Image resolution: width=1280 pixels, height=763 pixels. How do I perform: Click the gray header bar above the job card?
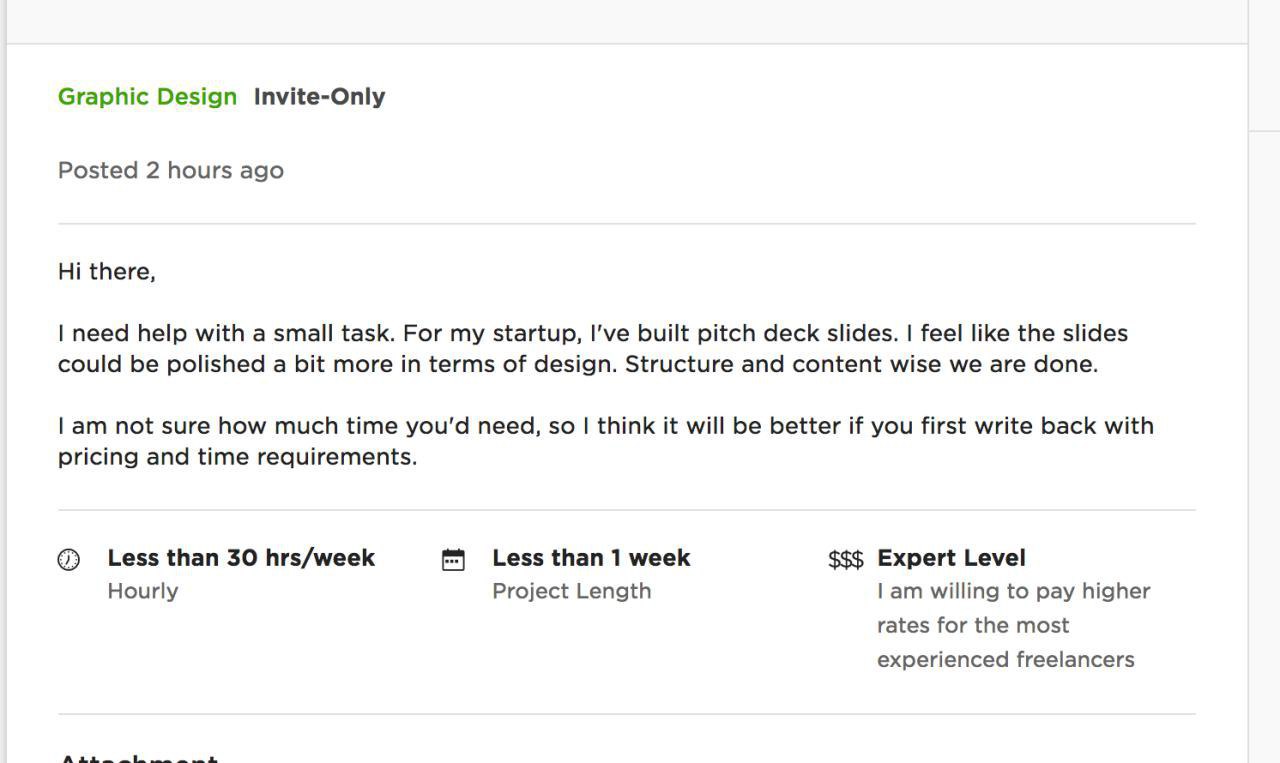(x=627, y=21)
